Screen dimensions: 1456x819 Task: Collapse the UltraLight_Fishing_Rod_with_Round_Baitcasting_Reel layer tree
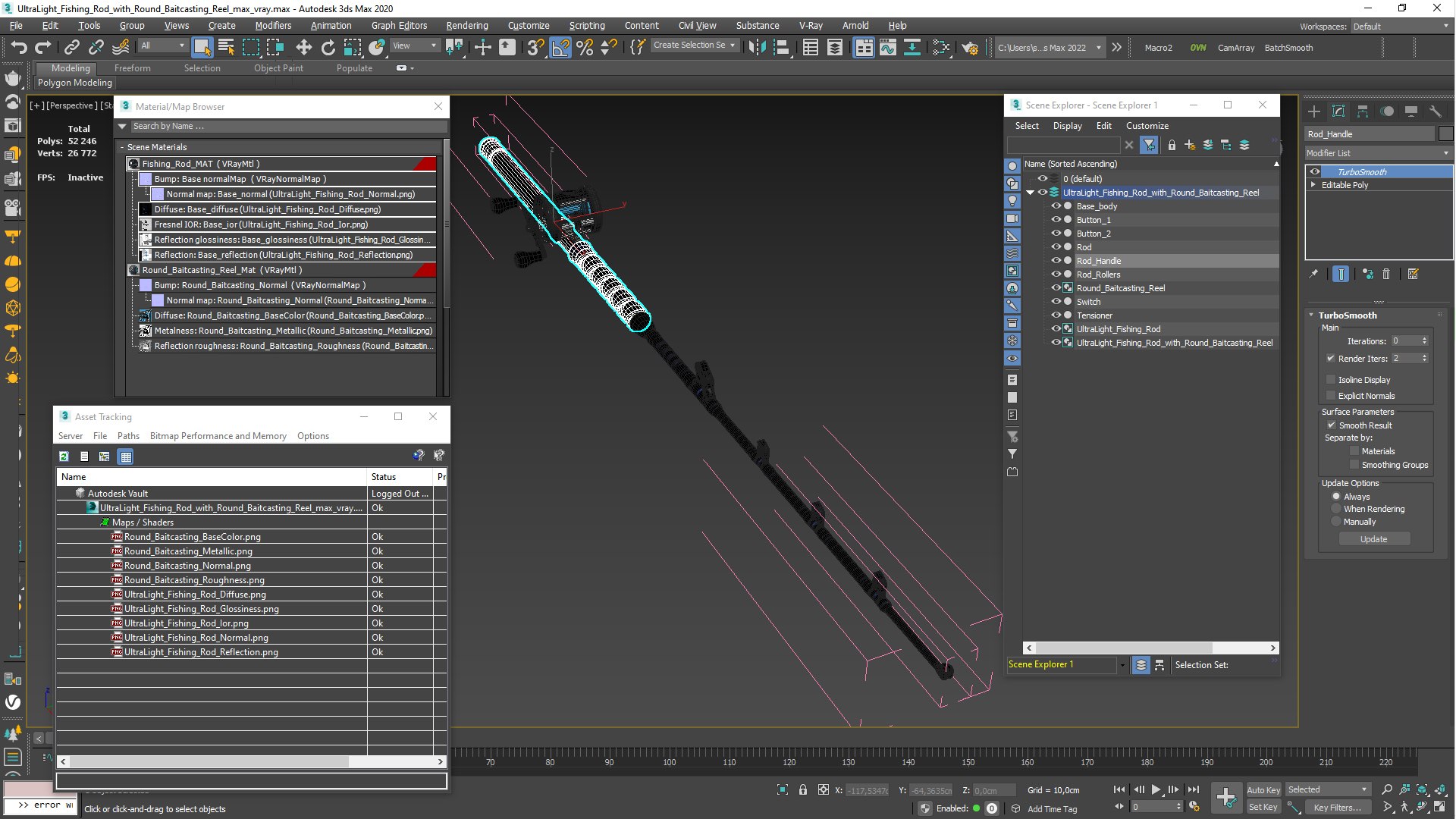pos(1031,193)
